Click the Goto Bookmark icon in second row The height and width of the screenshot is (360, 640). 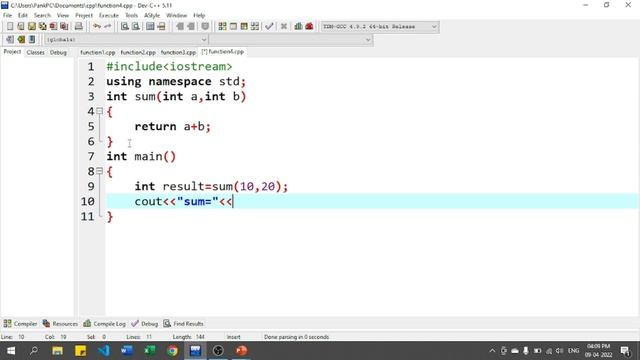click(x=32, y=40)
